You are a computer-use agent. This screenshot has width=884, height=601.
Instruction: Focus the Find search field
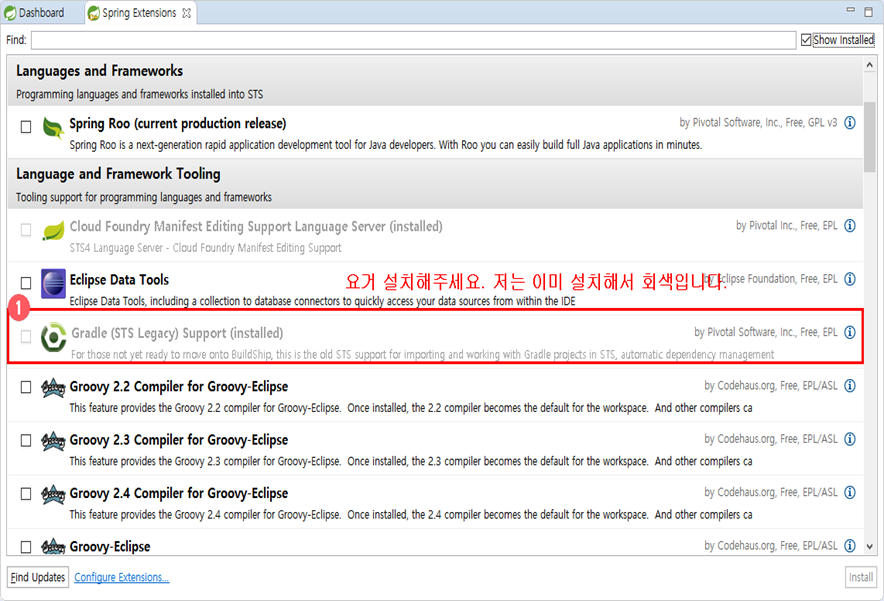coord(413,40)
